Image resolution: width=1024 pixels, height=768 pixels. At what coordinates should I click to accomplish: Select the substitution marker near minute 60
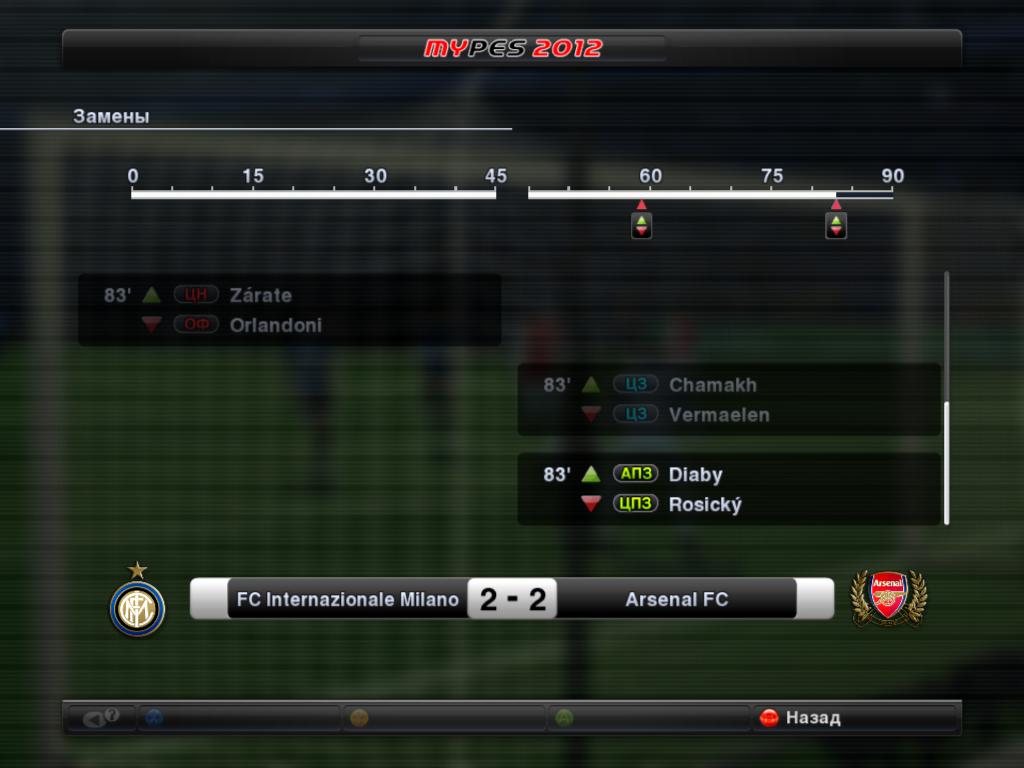point(641,225)
